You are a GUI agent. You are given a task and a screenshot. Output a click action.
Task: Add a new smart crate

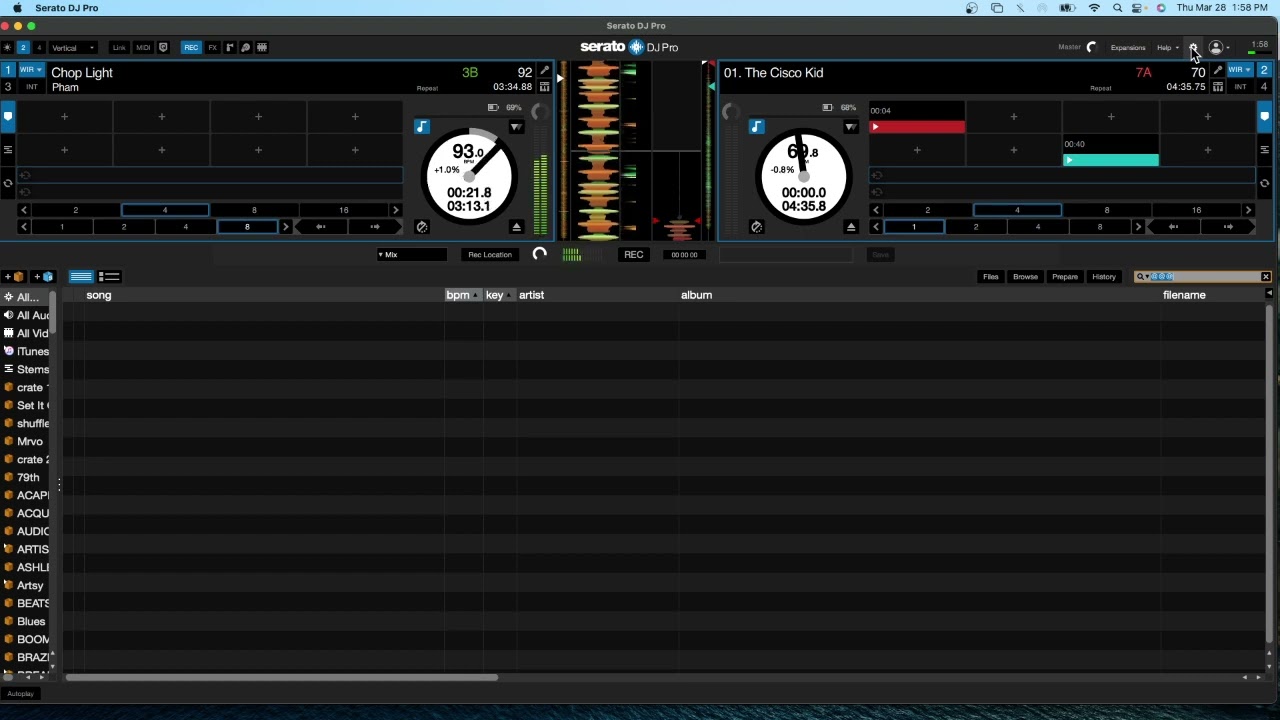pyautogui.click(x=44, y=277)
